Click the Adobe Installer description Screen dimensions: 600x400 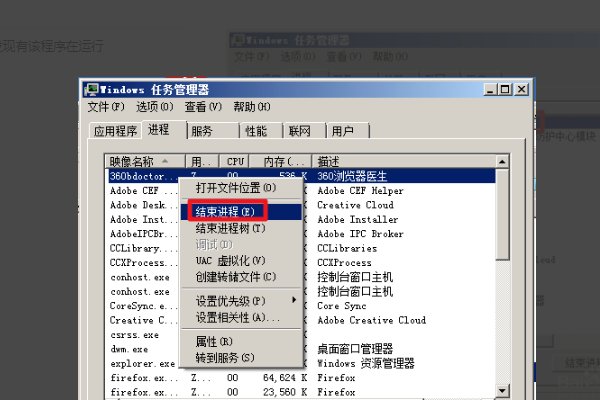coord(357,219)
